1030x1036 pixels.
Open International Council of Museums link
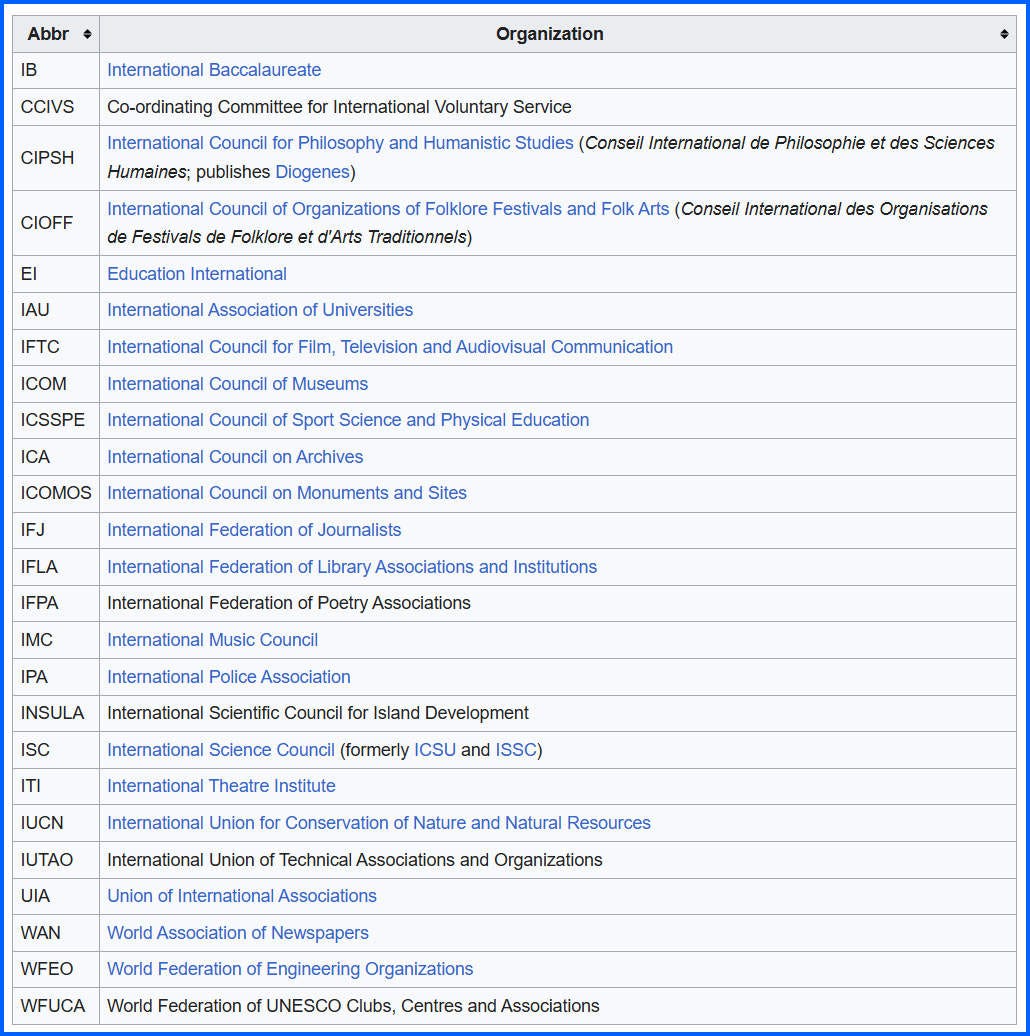tap(237, 384)
